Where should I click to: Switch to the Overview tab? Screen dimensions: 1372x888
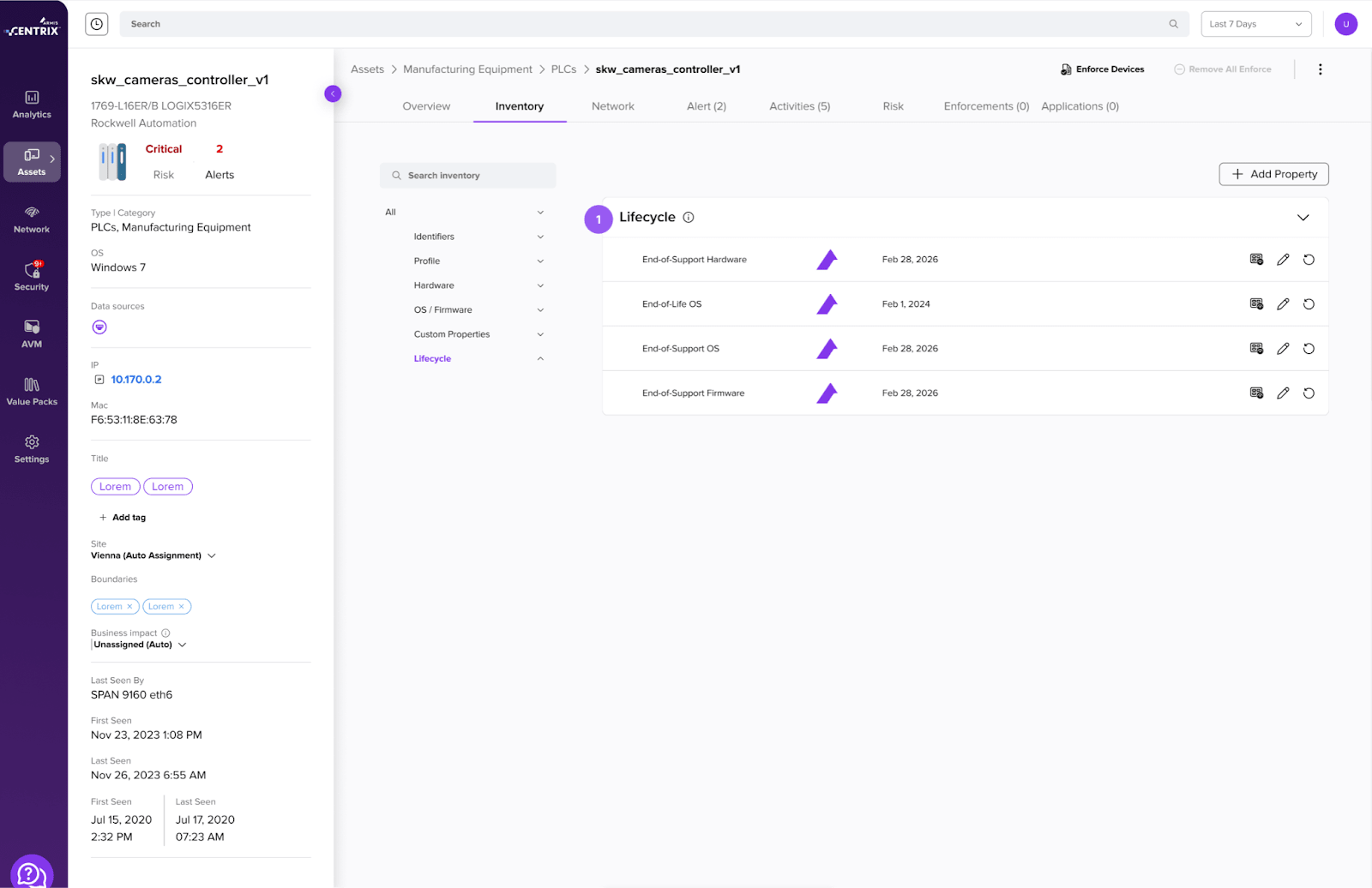pos(426,106)
